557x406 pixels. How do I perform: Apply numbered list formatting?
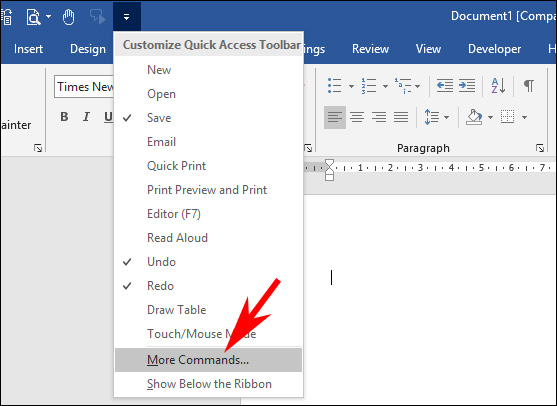point(369,86)
